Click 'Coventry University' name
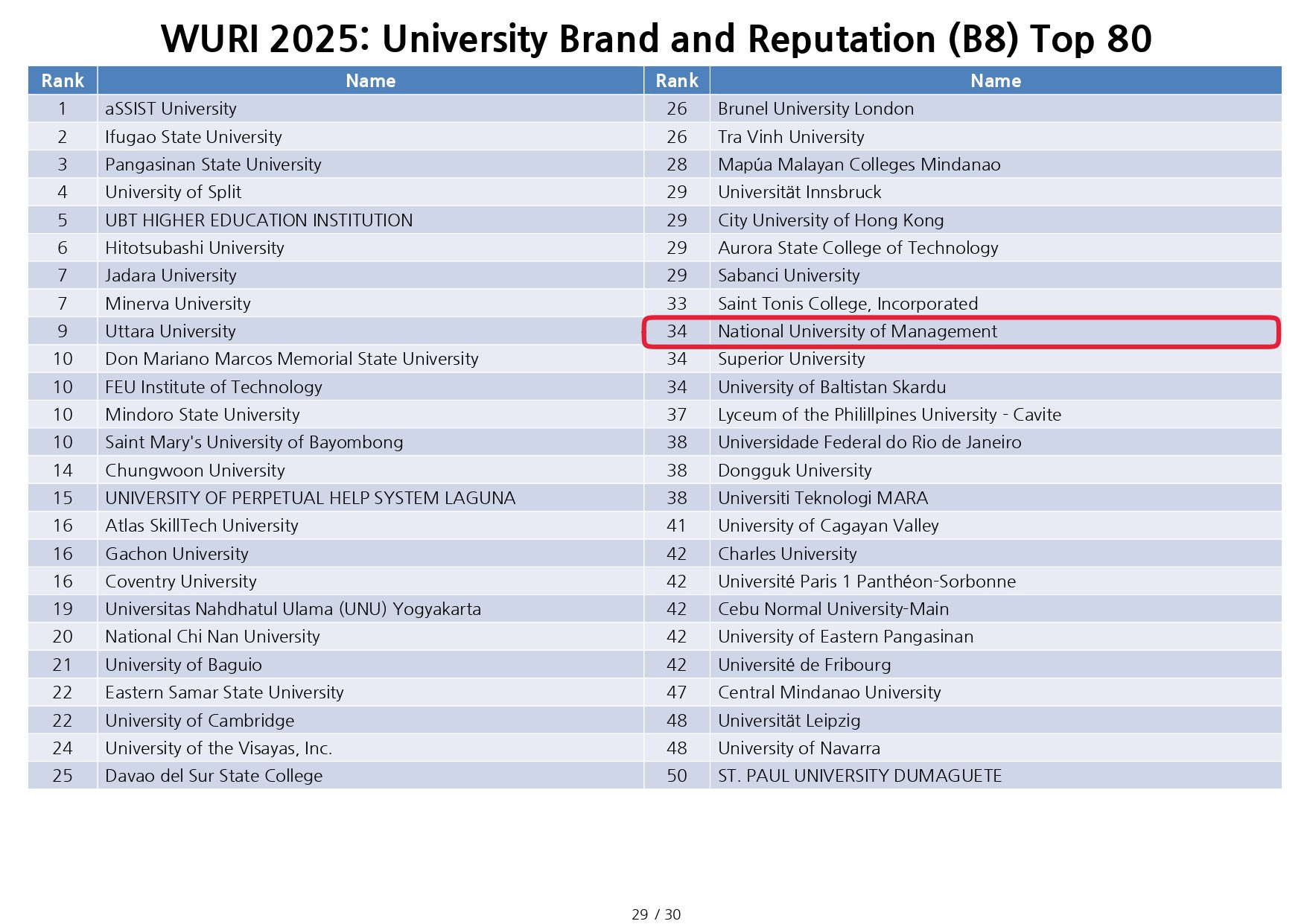The image size is (1307, 924). pyautogui.click(x=180, y=582)
